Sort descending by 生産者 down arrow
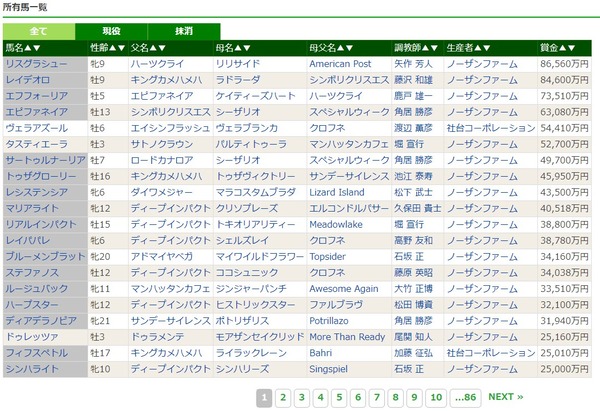 coord(486,48)
